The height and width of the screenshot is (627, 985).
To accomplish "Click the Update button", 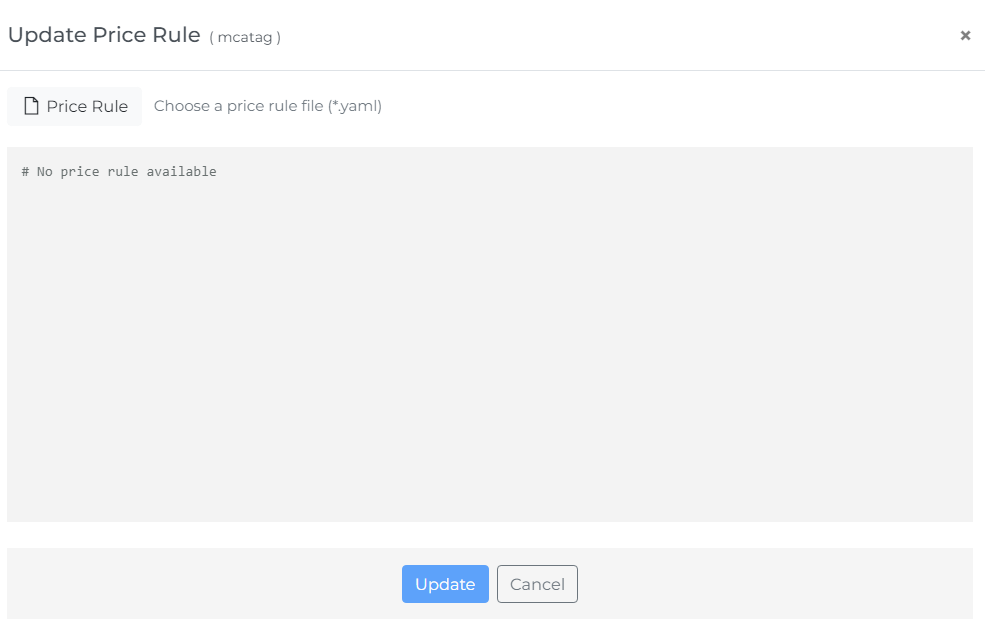I will tap(445, 584).
